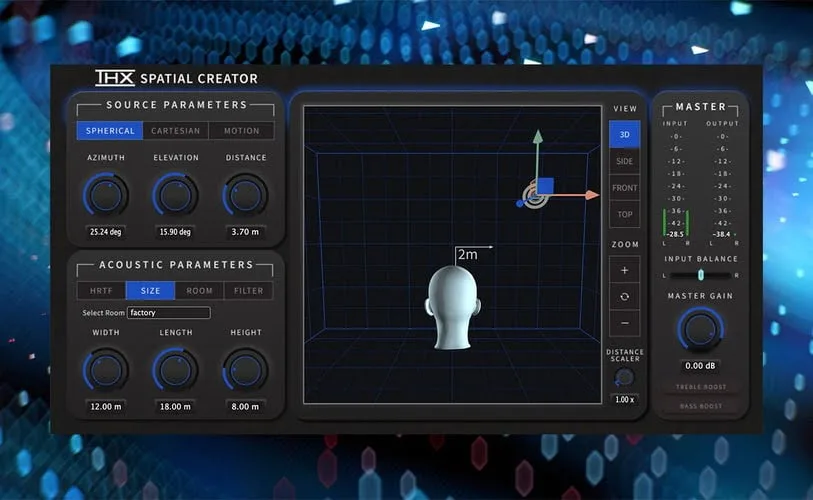Click the 18.00 m length value
This screenshot has height=500, width=813.
(x=175, y=407)
